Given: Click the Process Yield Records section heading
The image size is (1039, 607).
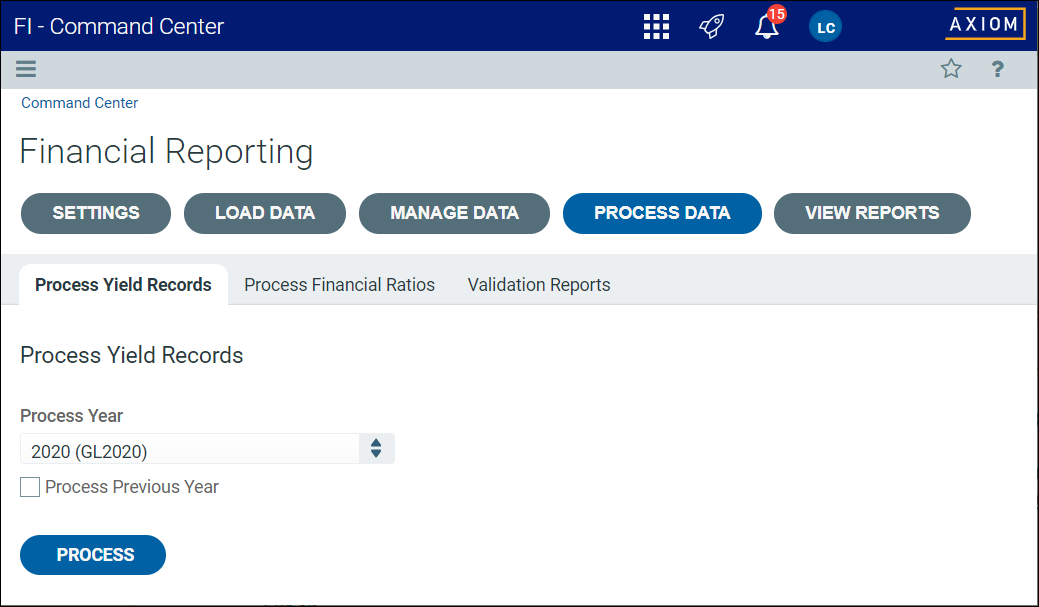Looking at the screenshot, I should (x=132, y=356).
